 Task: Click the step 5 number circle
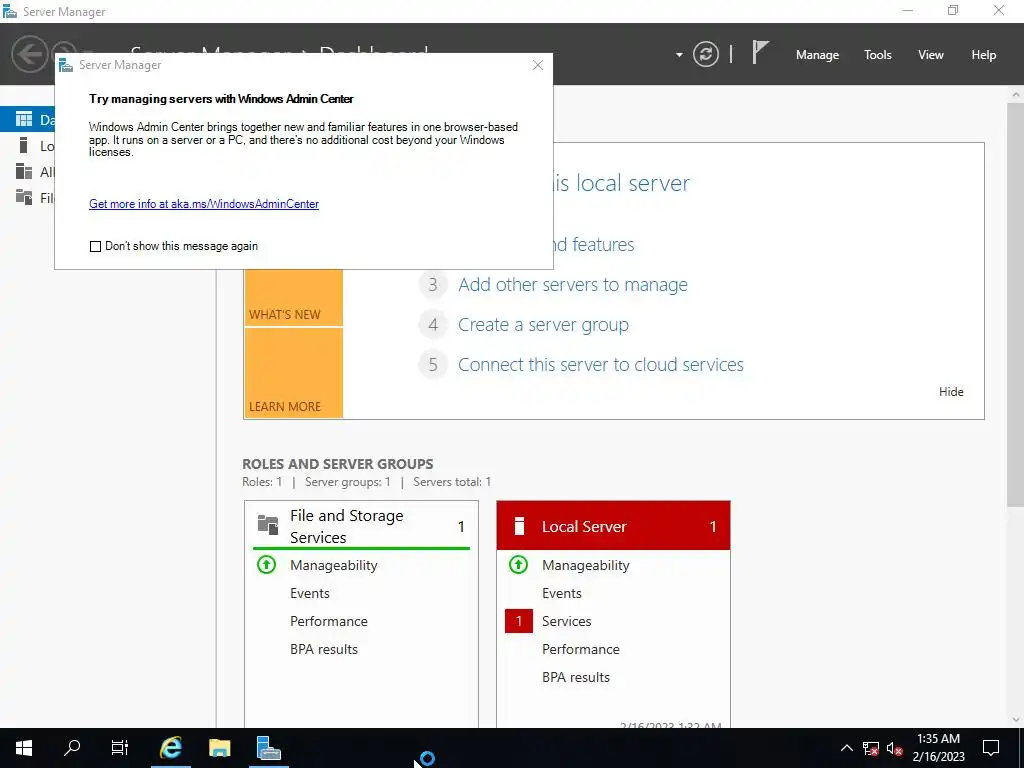coord(432,364)
